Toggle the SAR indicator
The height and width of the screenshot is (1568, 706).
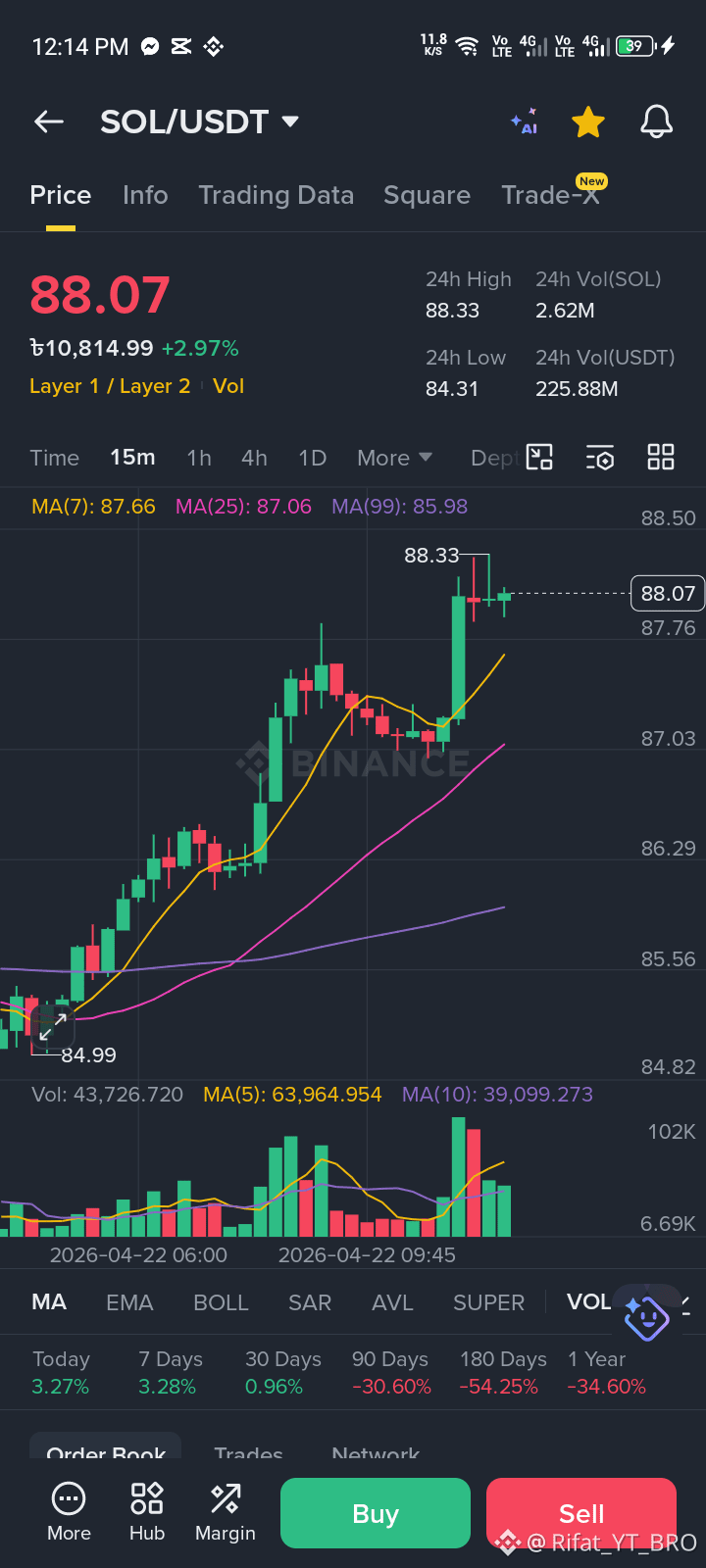coord(310,1302)
